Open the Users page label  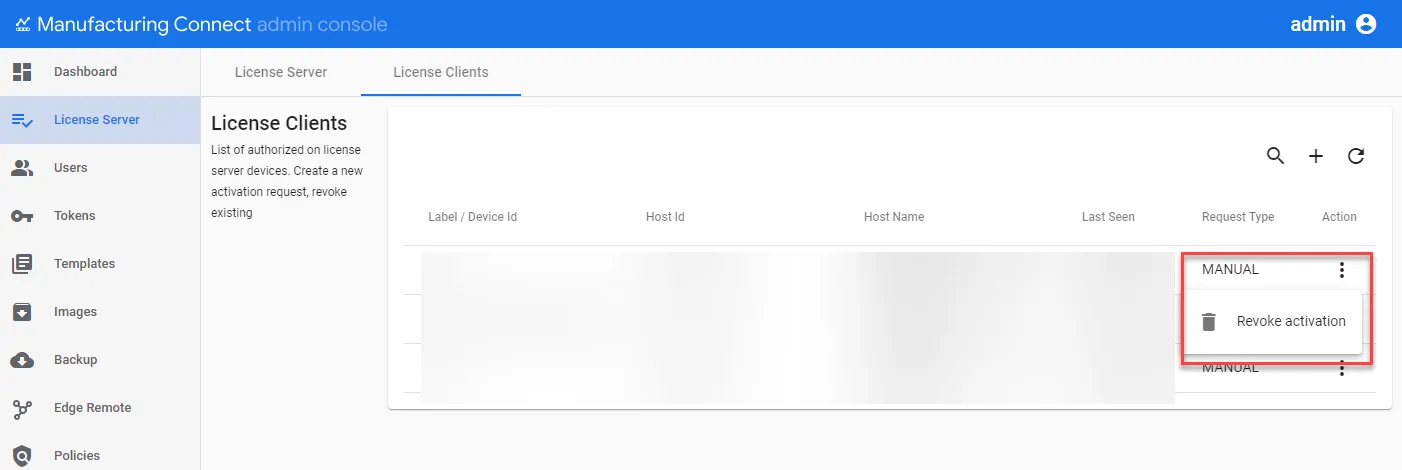point(71,168)
